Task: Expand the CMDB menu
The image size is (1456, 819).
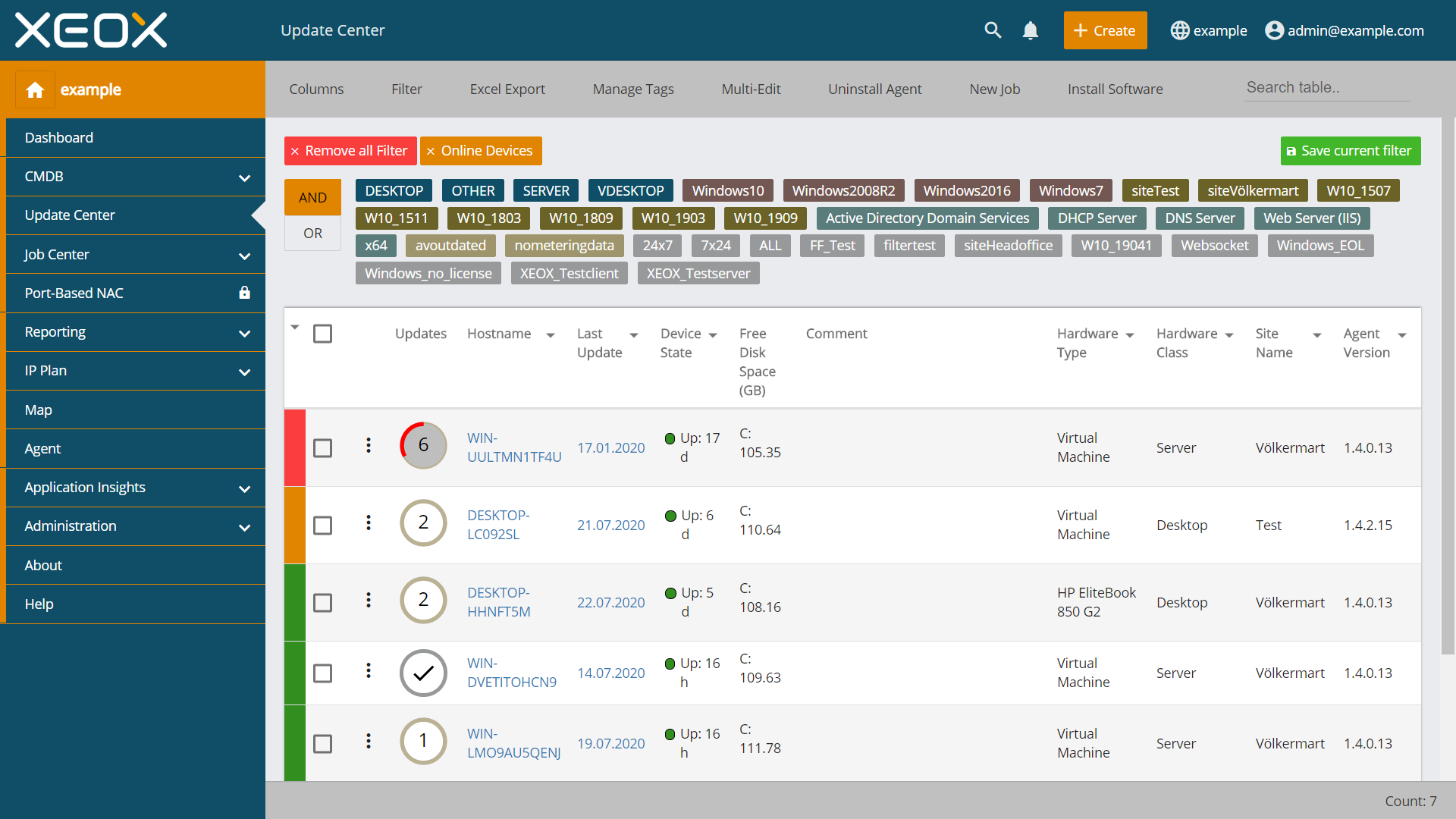Action: pyautogui.click(x=244, y=177)
